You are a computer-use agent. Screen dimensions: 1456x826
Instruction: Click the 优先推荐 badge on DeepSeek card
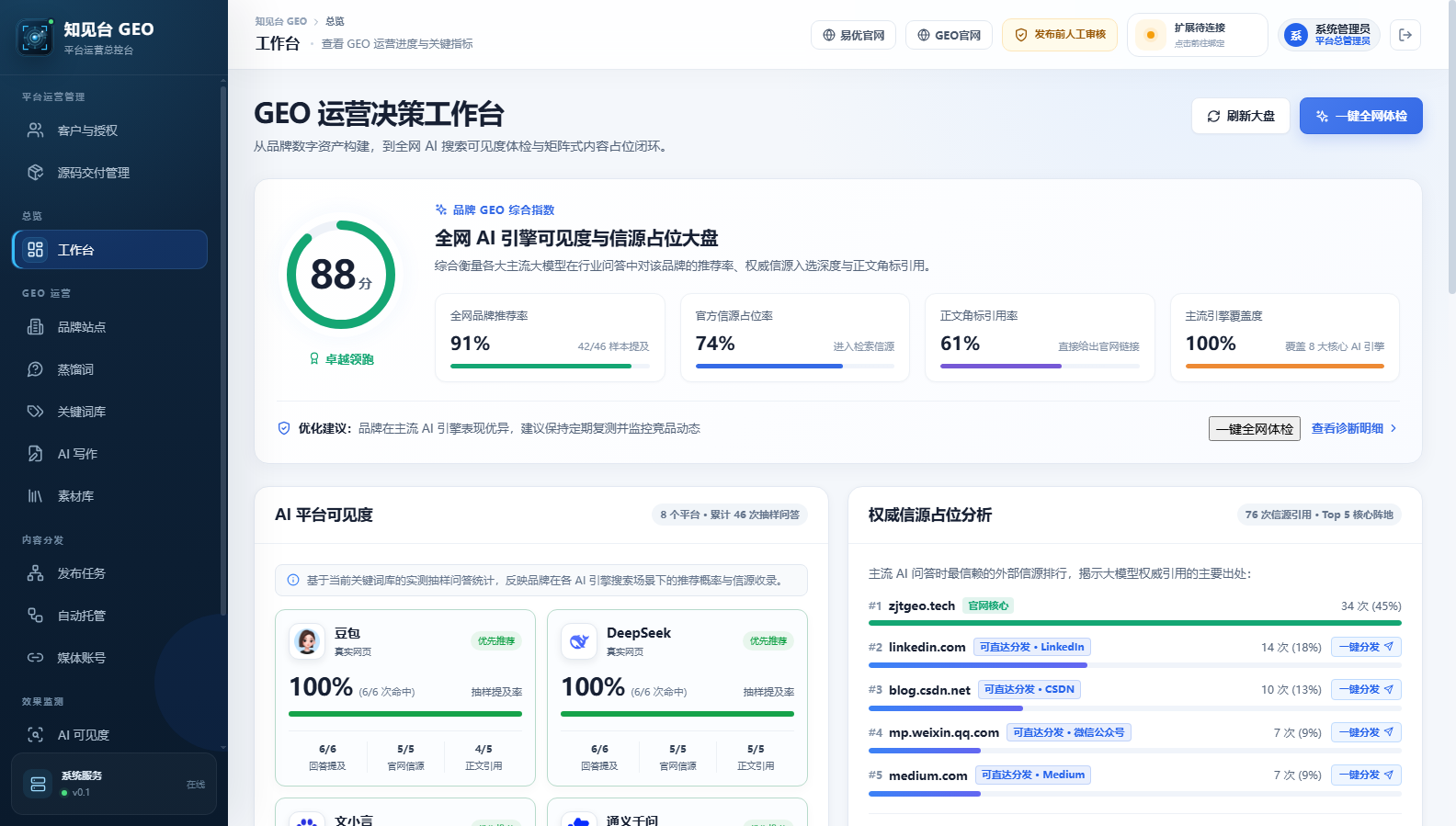point(768,640)
